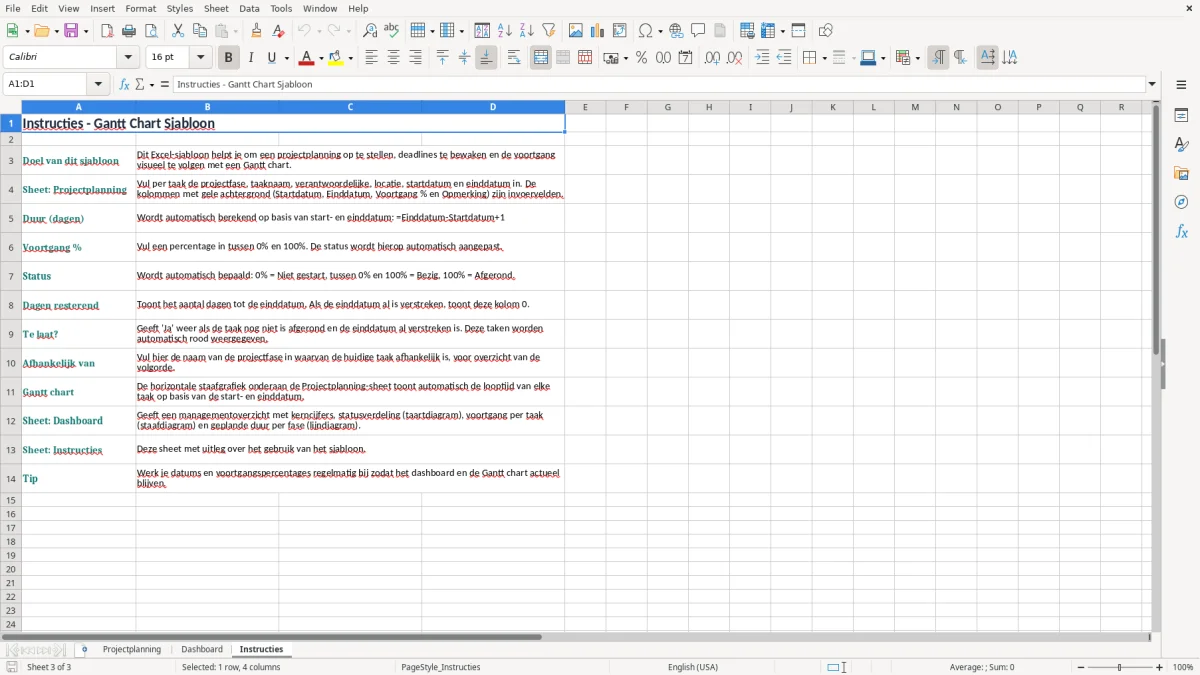Viewport: 1200px width, 675px height.
Task: Click Insert Comment icon
Action: pos(698,31)
